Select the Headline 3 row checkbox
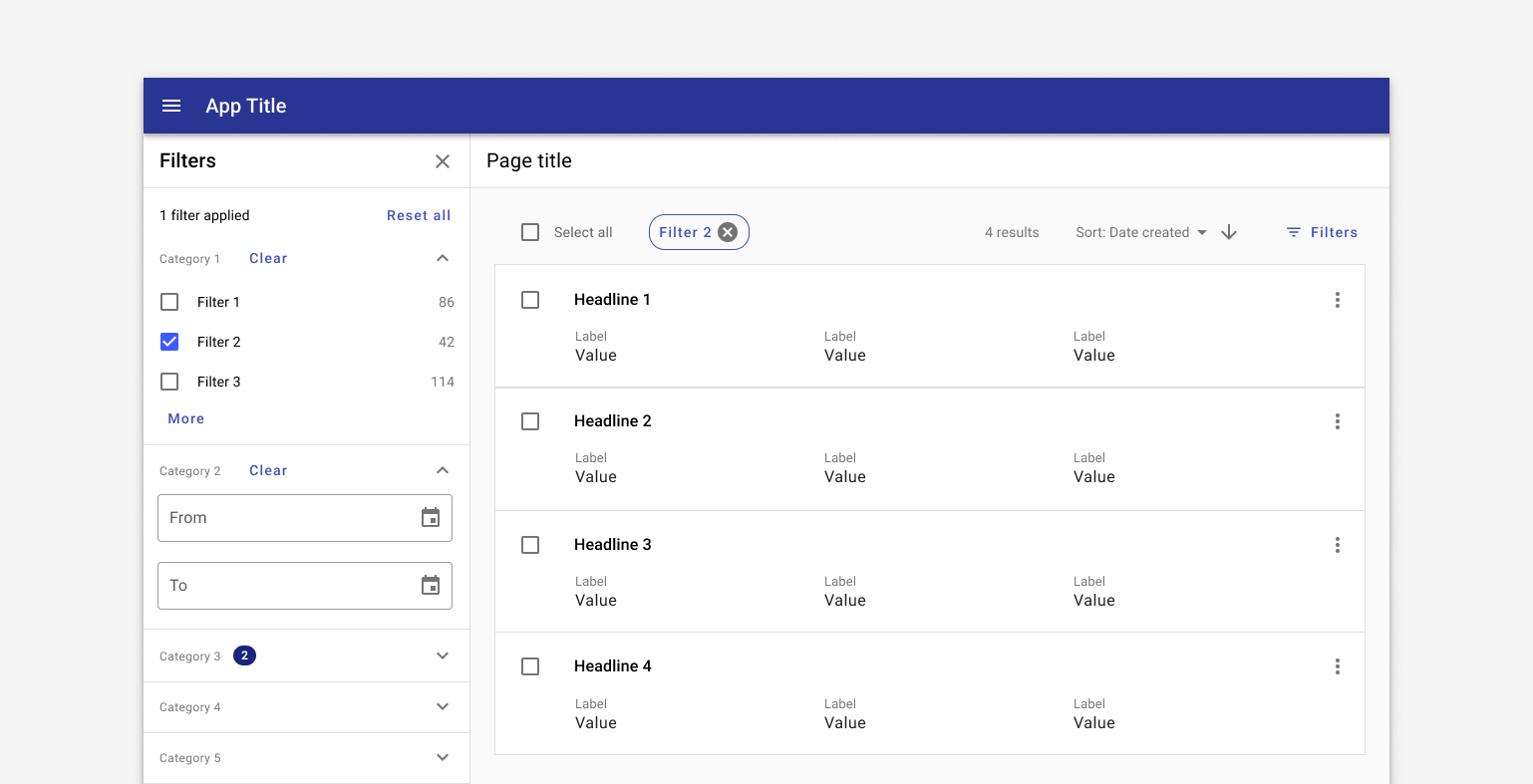This screenshot has height=784, width=1533. 530,545
